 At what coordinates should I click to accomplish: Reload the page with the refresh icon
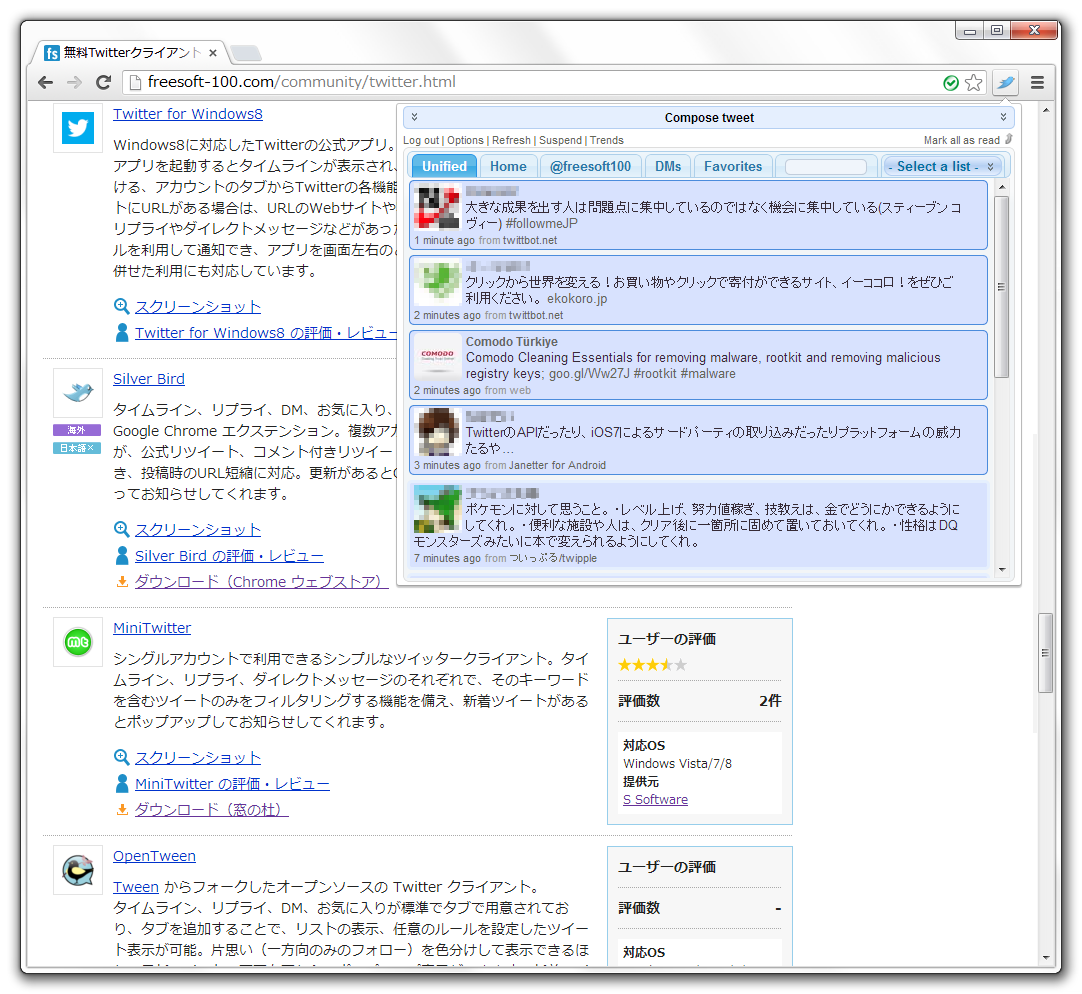pyautogui.click(x=104, y=83)
